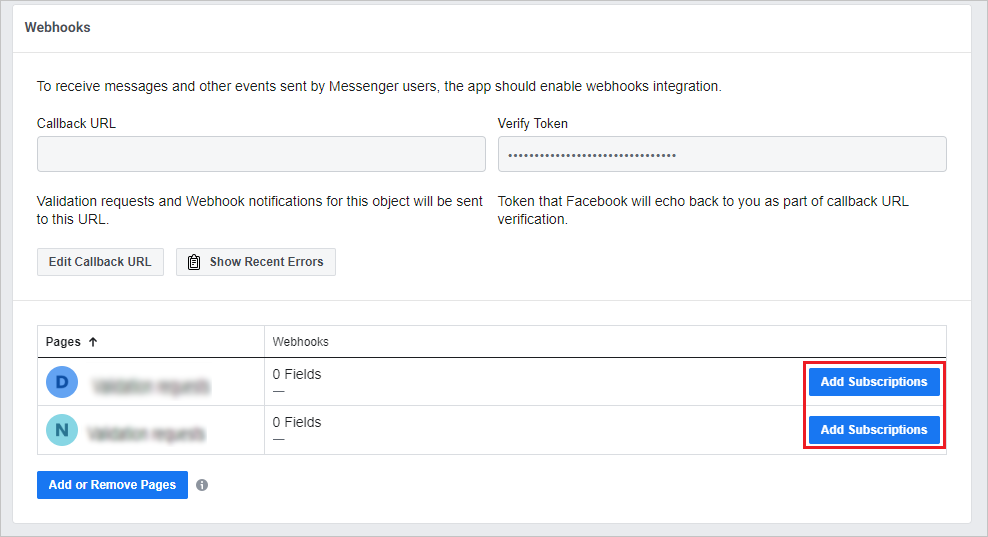Click the Verify Token label
The image size is (988, 537).
533,124
